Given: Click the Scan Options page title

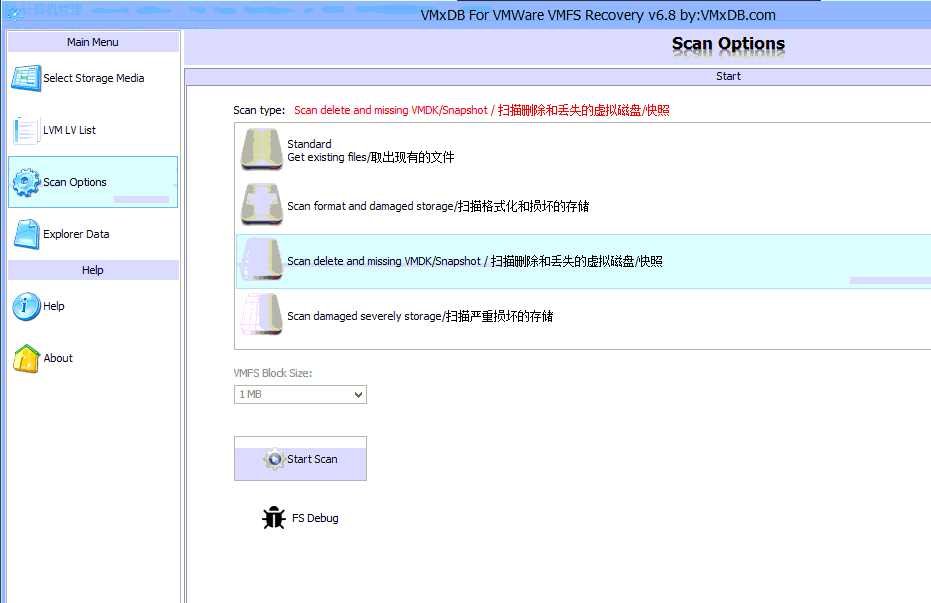Looking at the screenshot, I should (729, 44).
